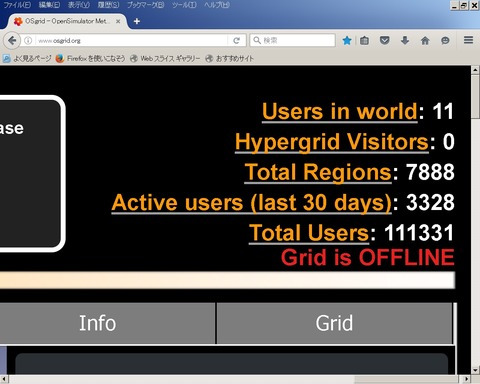480x384 pixels.
Task: Click the chat smiley icon in toolbar
Action: pos(445,41)
